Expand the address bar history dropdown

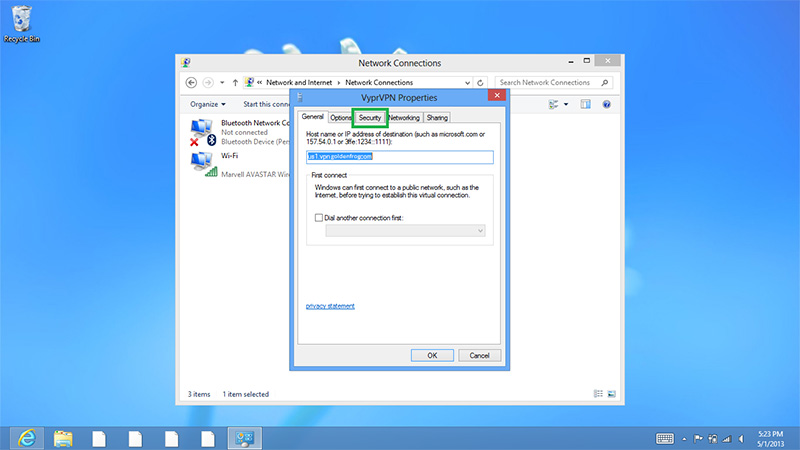point(467,83)
